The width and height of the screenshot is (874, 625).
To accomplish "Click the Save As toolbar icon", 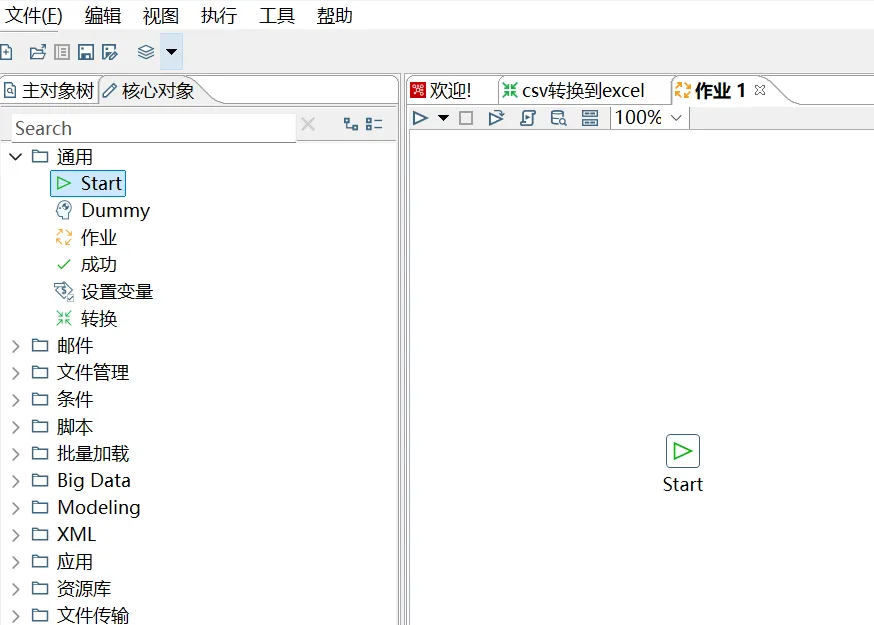I will pyautogui.click(x=110, y=52).
